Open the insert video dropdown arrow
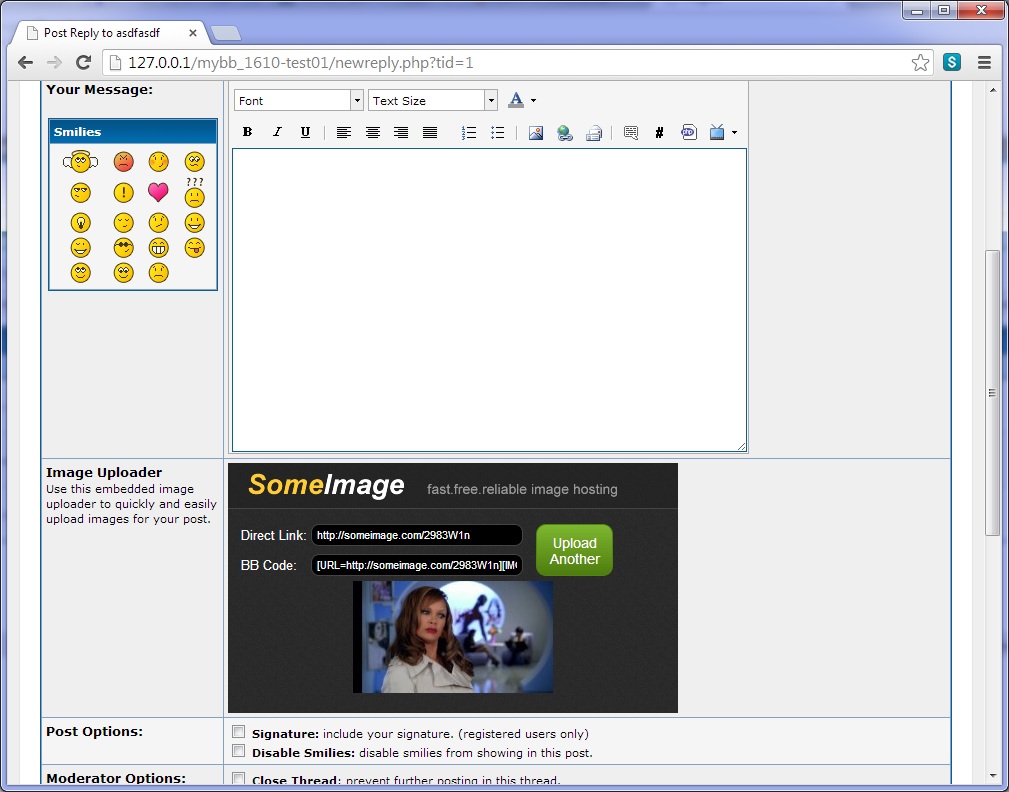Image resolution: width=1009 pixels, height=792 pixels. (734, 132)
